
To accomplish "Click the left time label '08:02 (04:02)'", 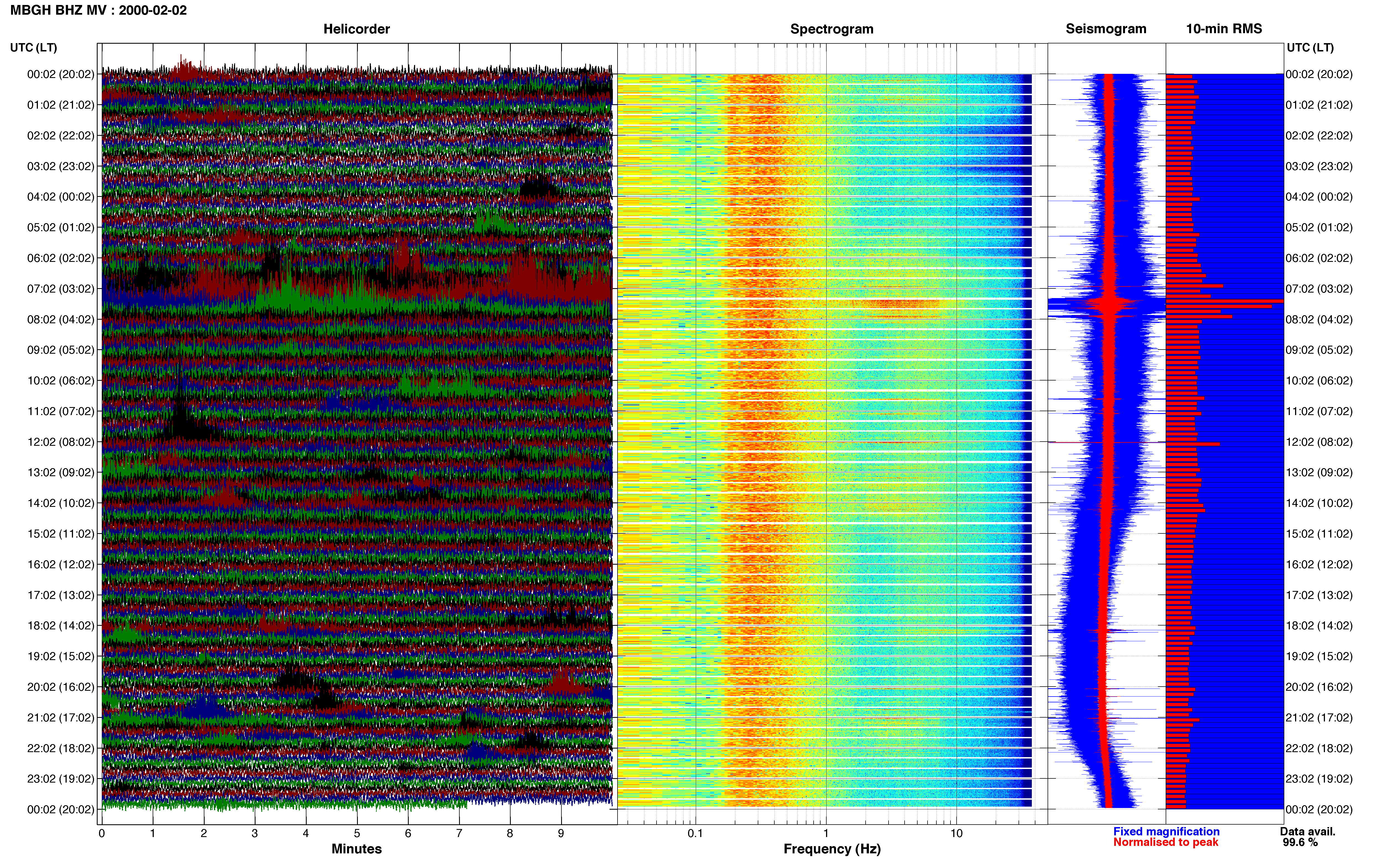I will tap(60, 319).
